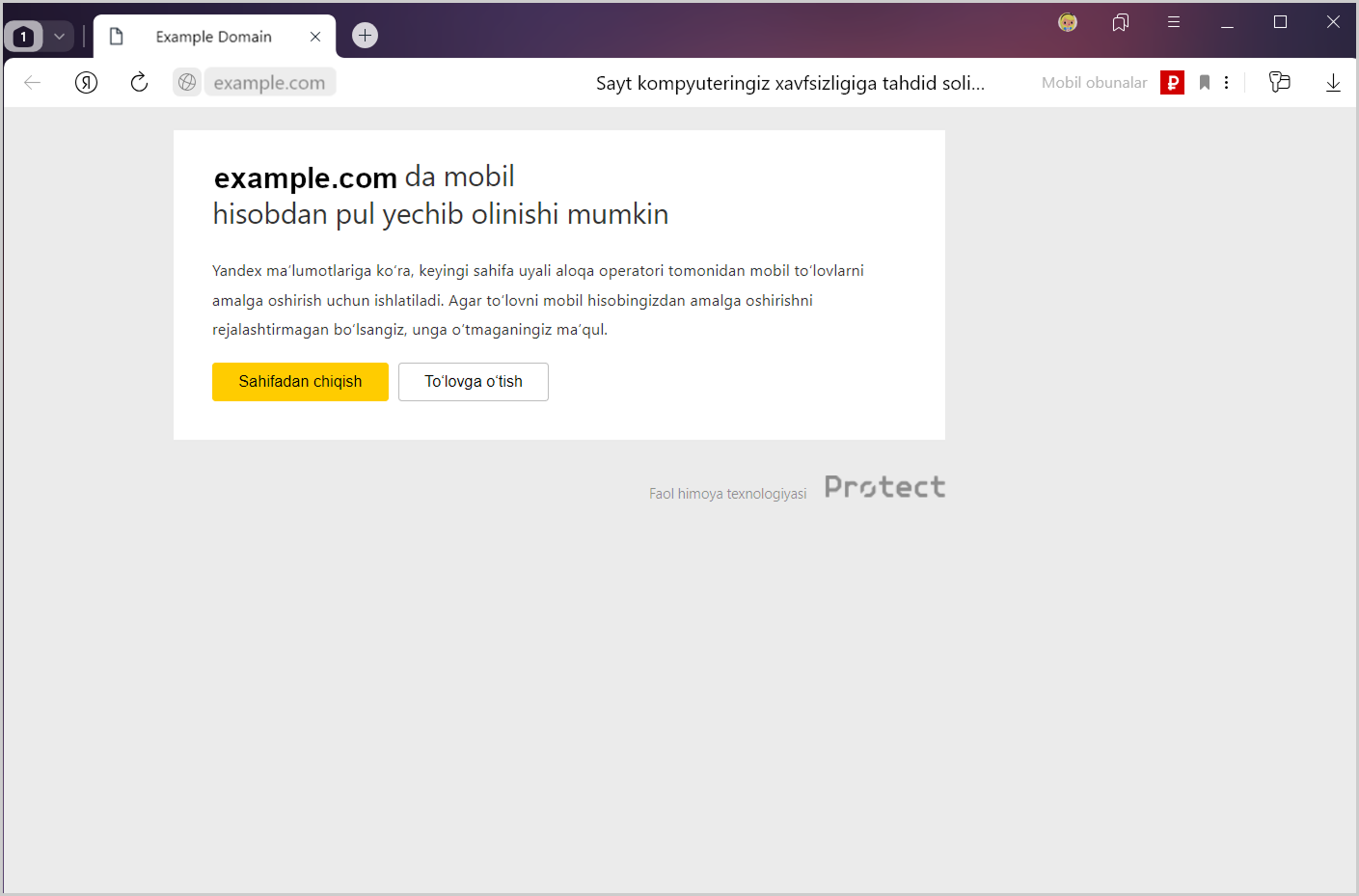Screen dimensions: 1359x896
Task: Open the bookmarks collections icon
Action: (x=1120, y=22)
